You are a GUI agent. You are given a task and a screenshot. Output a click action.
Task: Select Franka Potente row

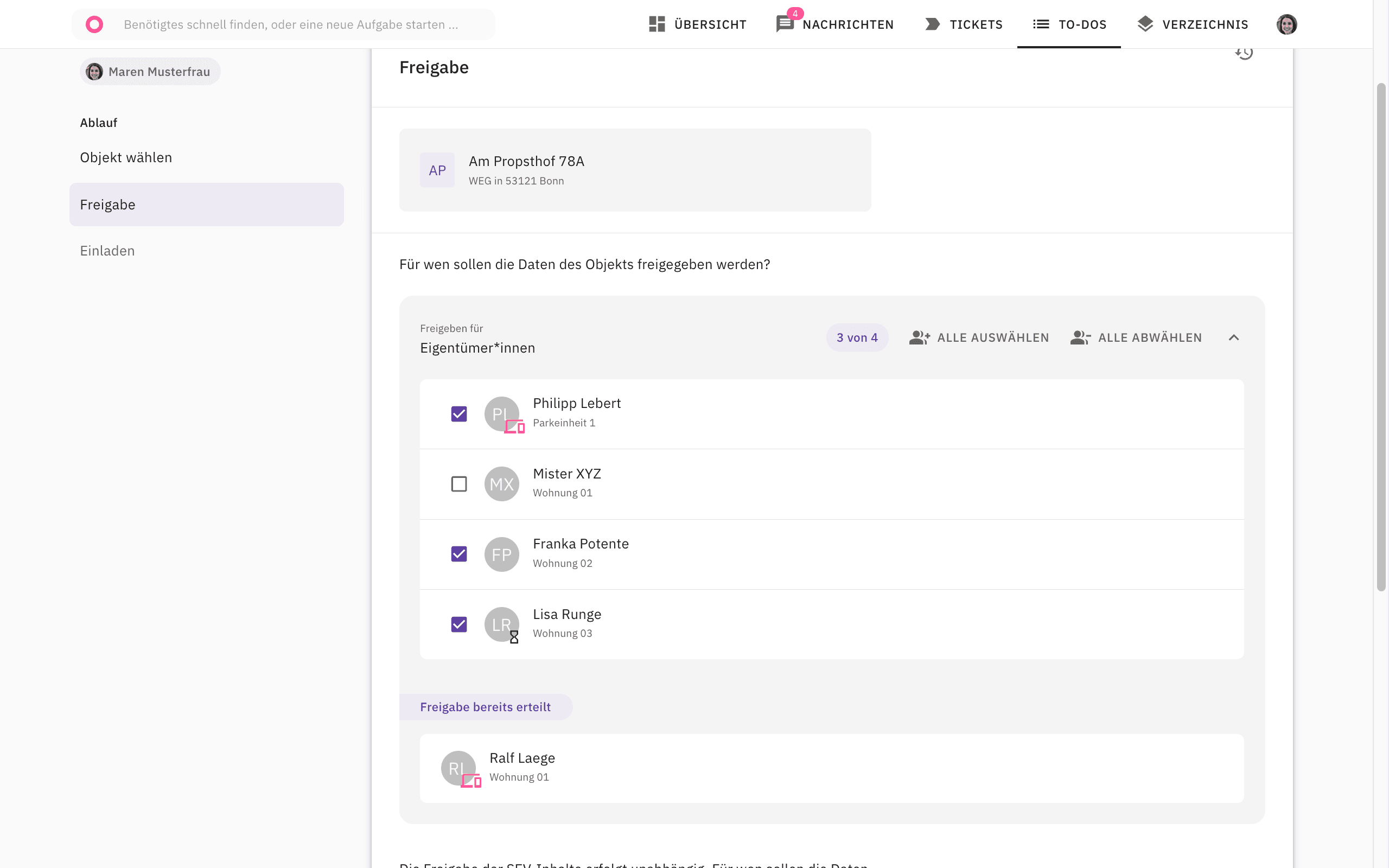coord(832,554)
